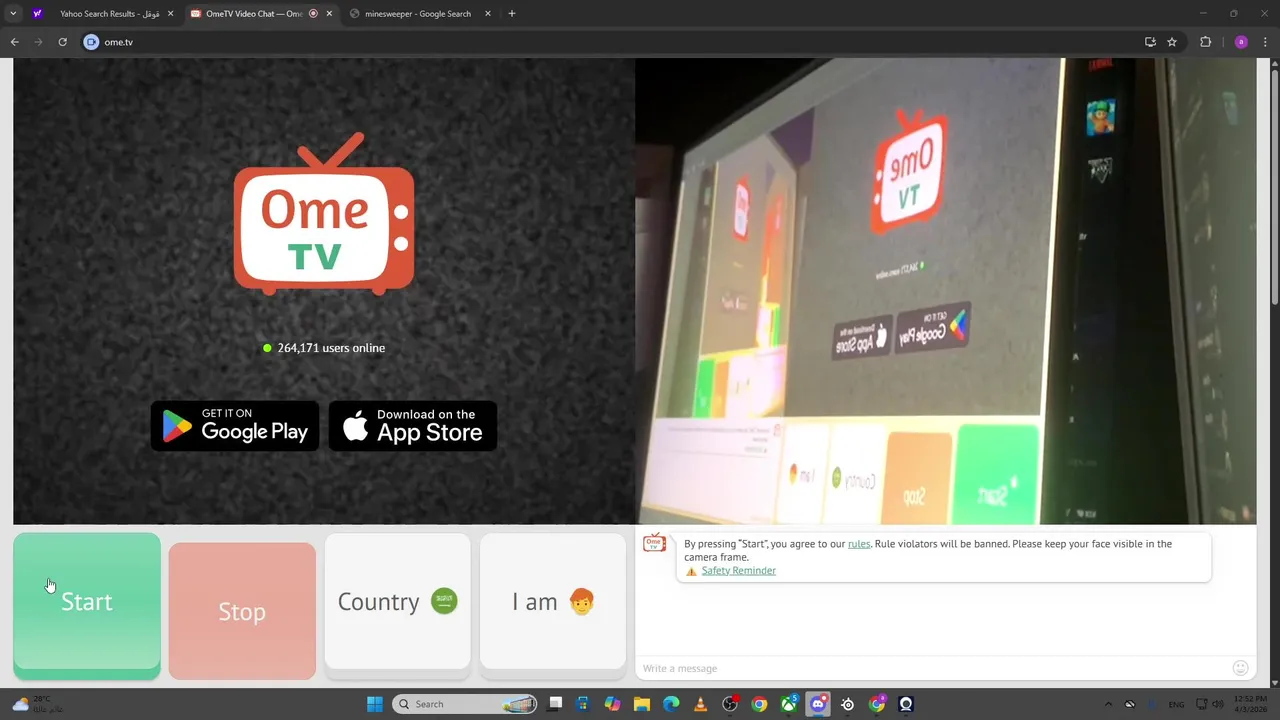Viewport: 1280px width, 720px height.
Task: Open the rules link in chat notice
Action: pos(859,544)
